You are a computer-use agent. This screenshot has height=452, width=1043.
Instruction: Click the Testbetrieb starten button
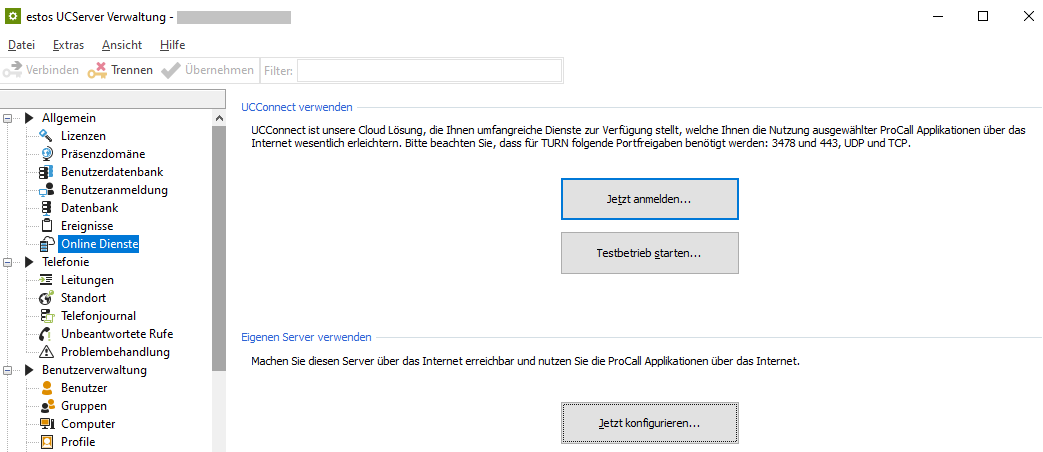(650, 253)
